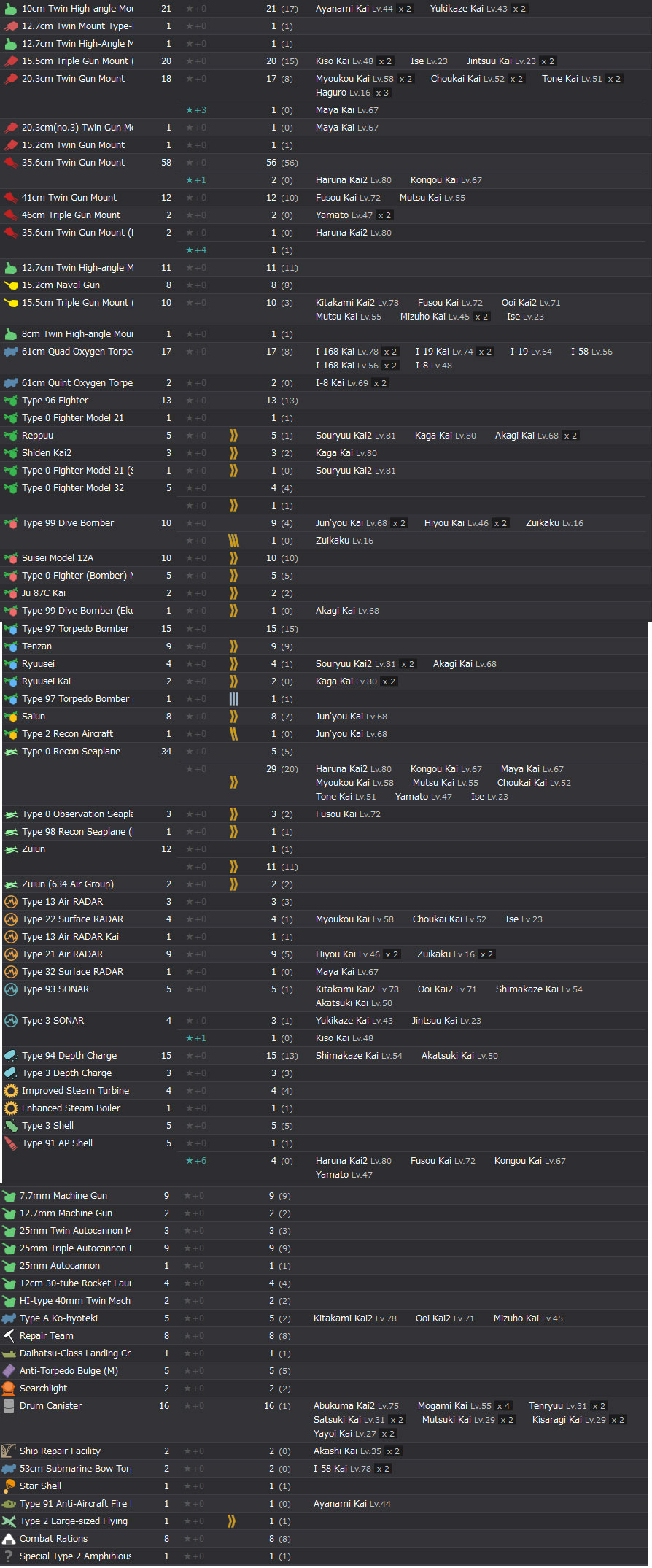Click Kiso Lv.48 in 15.5cm Triple Gun Mount row
Screen dimensions: 652x1568
(x=344, y=61)
